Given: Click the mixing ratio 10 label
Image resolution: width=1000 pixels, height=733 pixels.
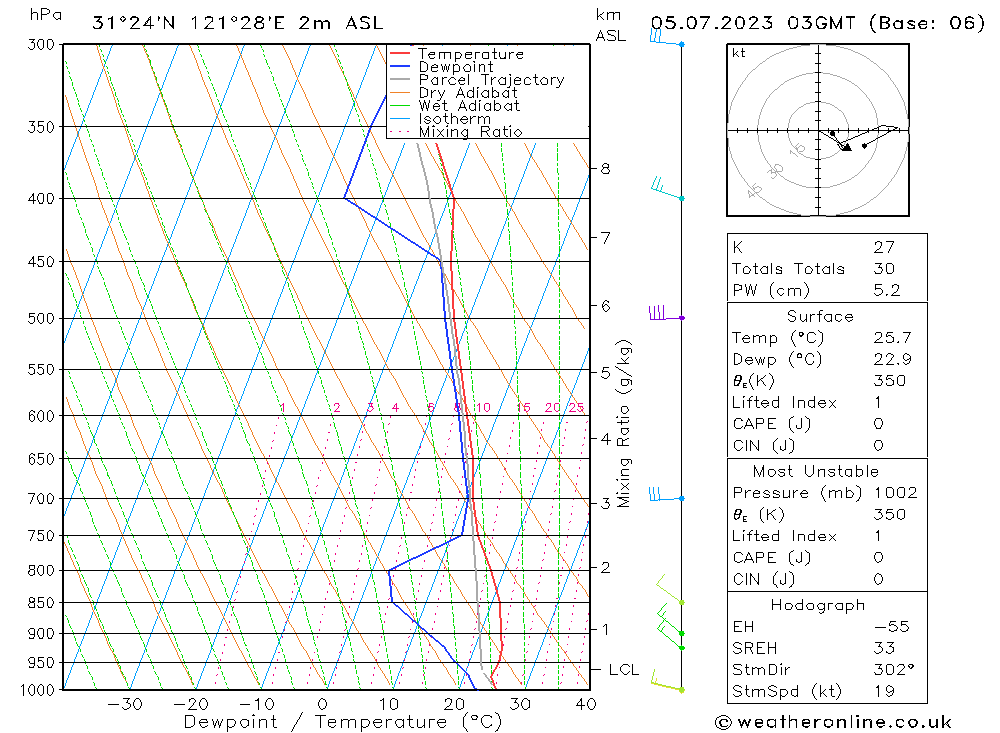Looking at the screenshot, I should [483, 408].
